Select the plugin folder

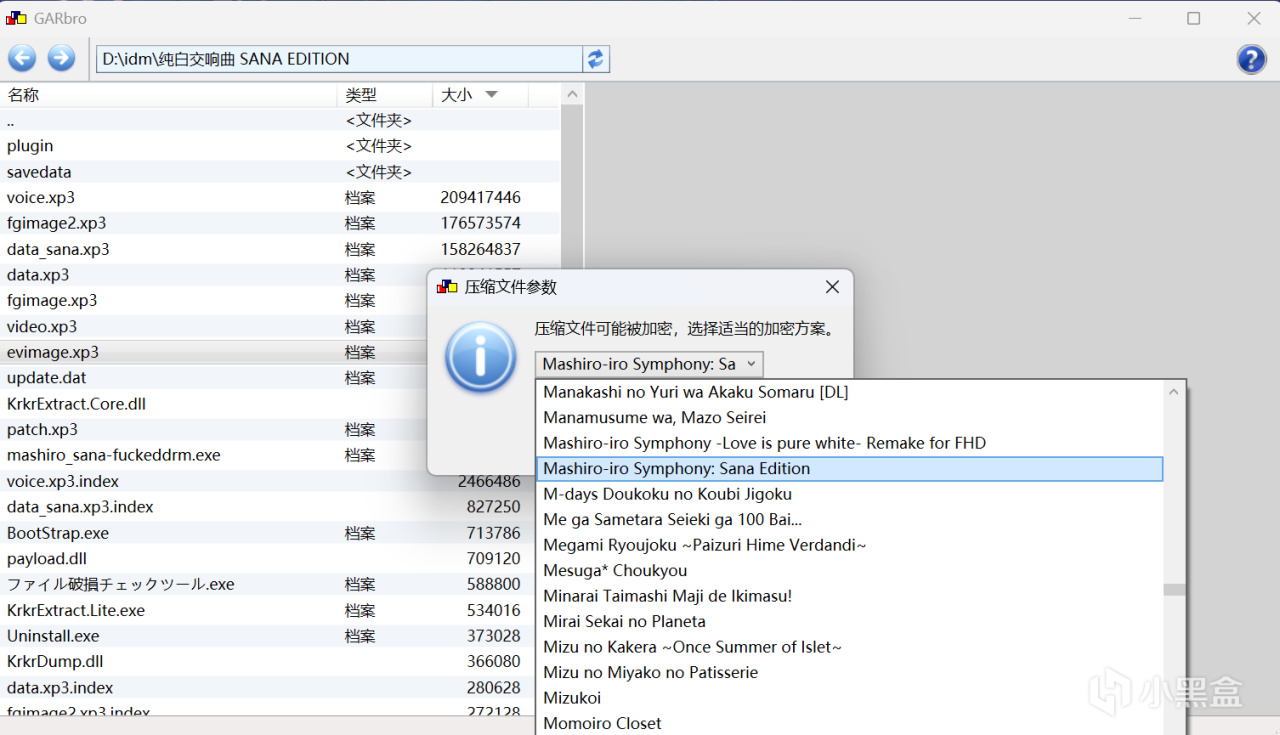click(x=280, y=146)
